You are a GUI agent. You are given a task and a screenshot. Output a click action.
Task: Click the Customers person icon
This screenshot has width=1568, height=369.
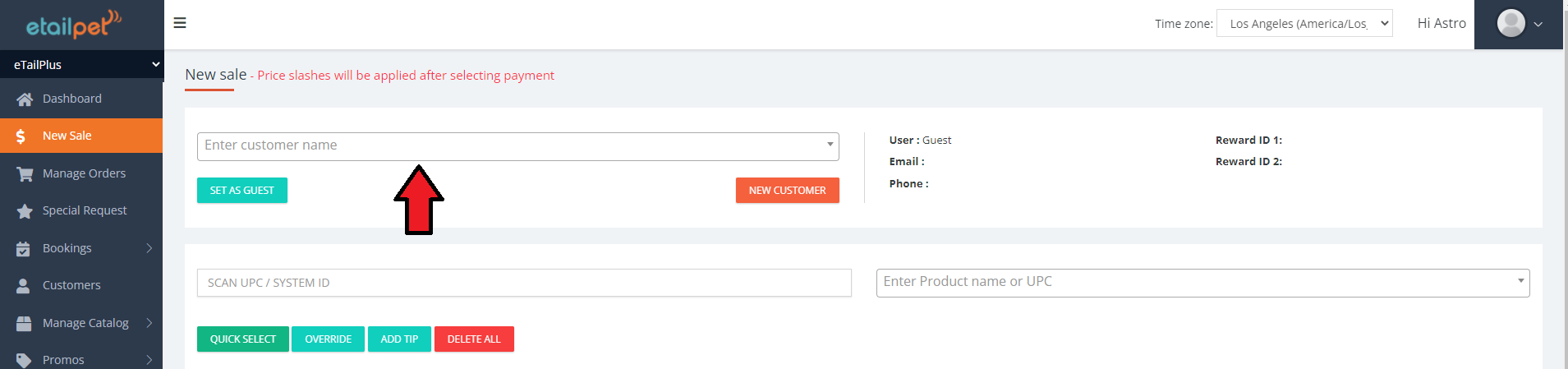[24, 286]
